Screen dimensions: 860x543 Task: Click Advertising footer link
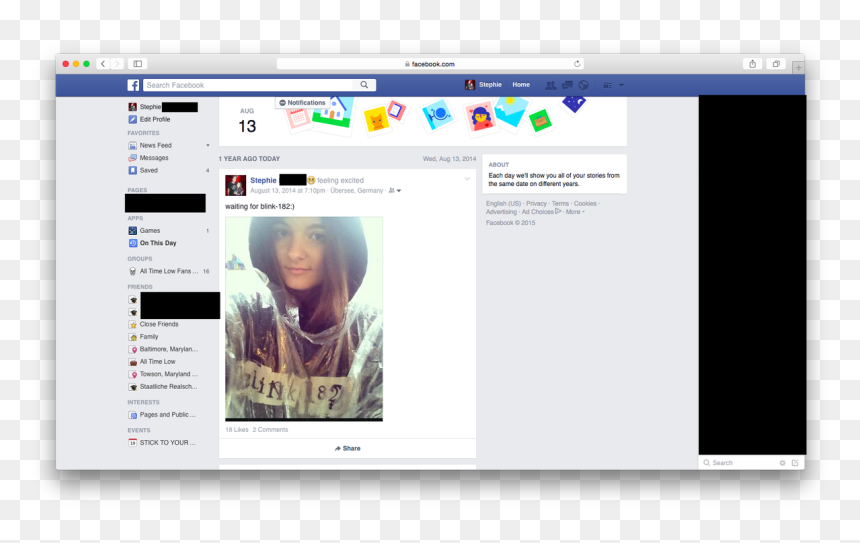click(x=501, y=212)
